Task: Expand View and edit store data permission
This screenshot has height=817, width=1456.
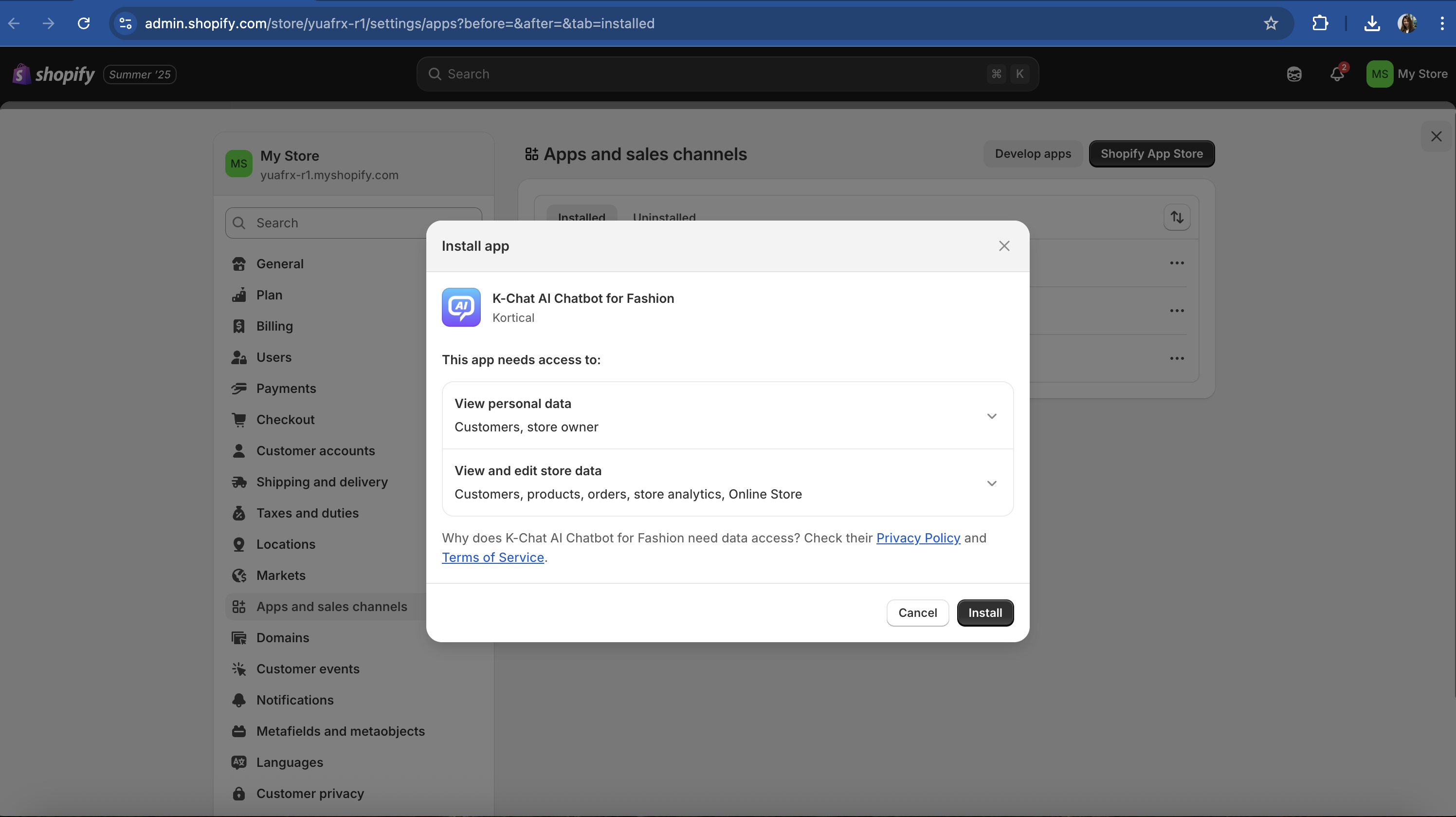Action: pos(991,483)
